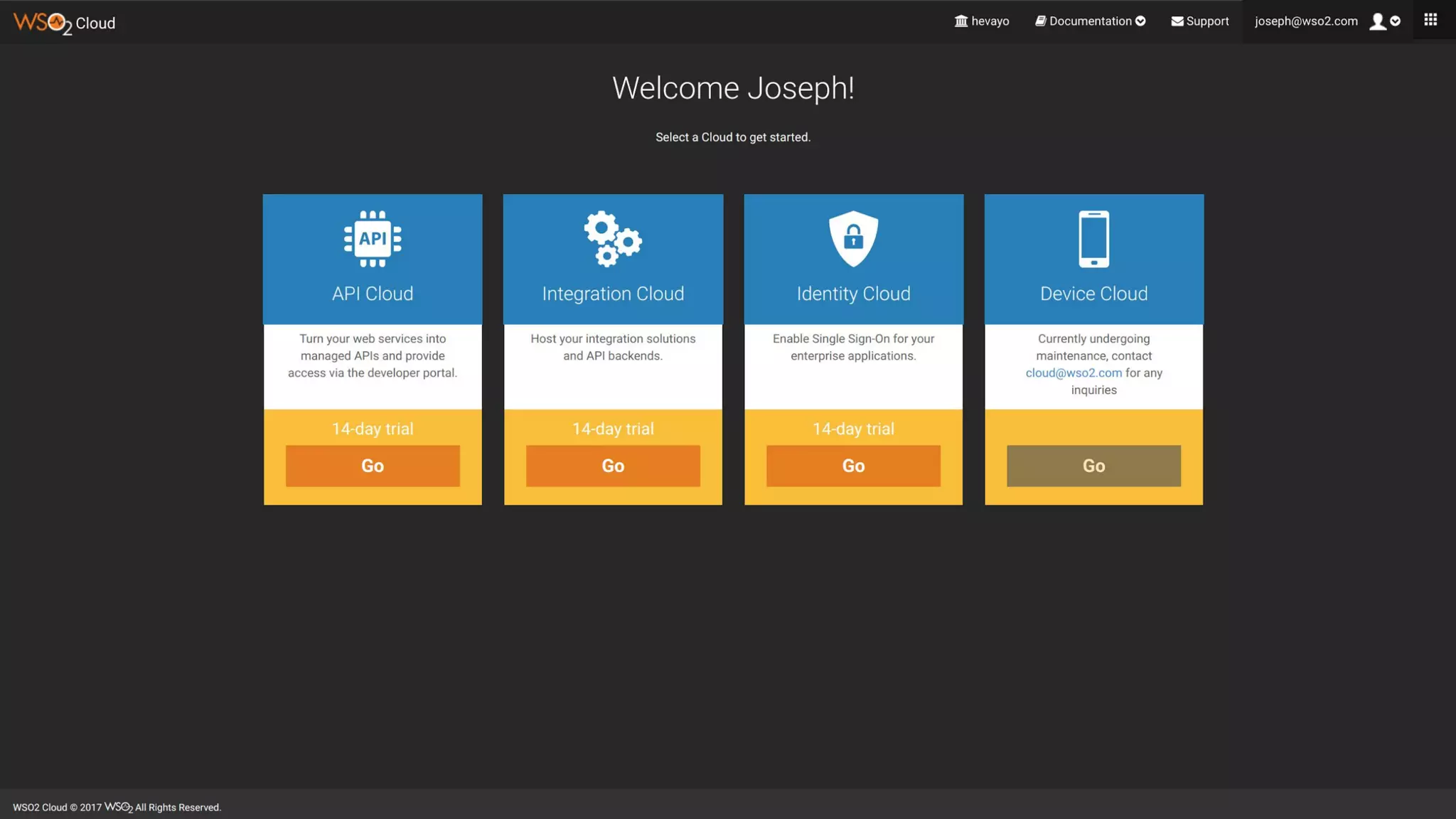This screenshot has width=1456, height=819.
Task: Open the joseph@wso2.com account menu
Action: tap(1306, 21)
